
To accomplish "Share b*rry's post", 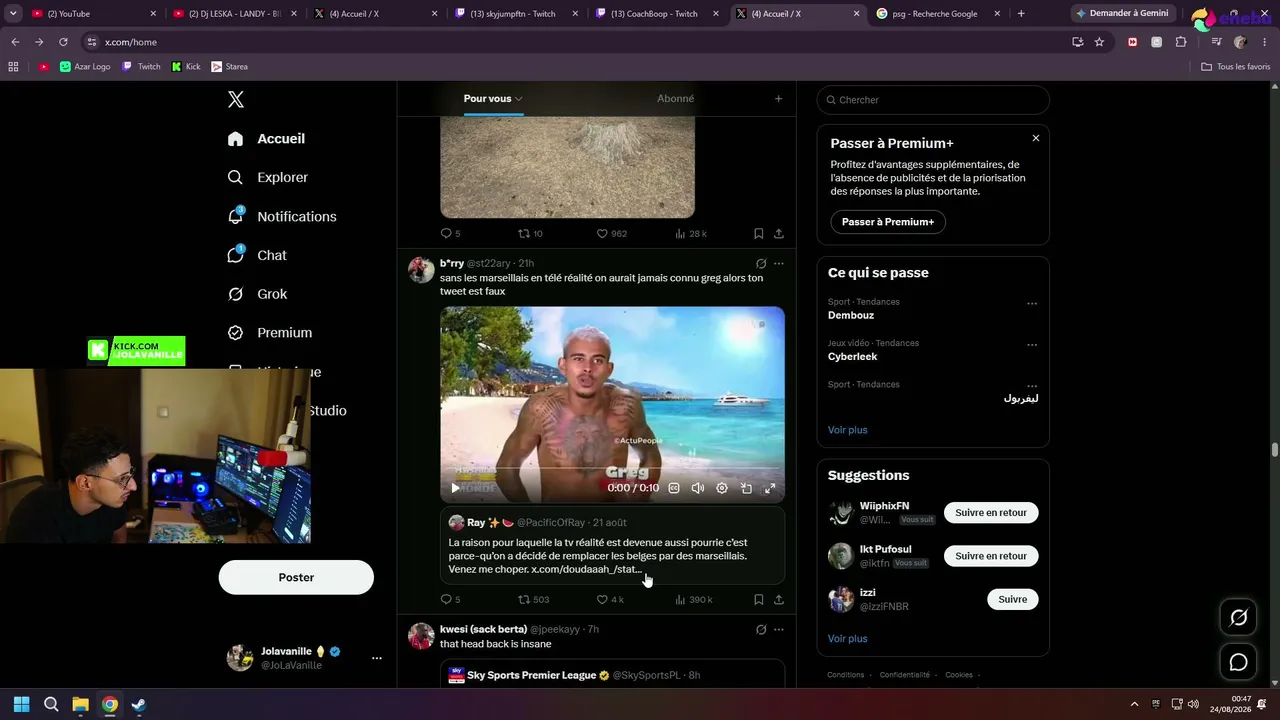I will 779,600.
